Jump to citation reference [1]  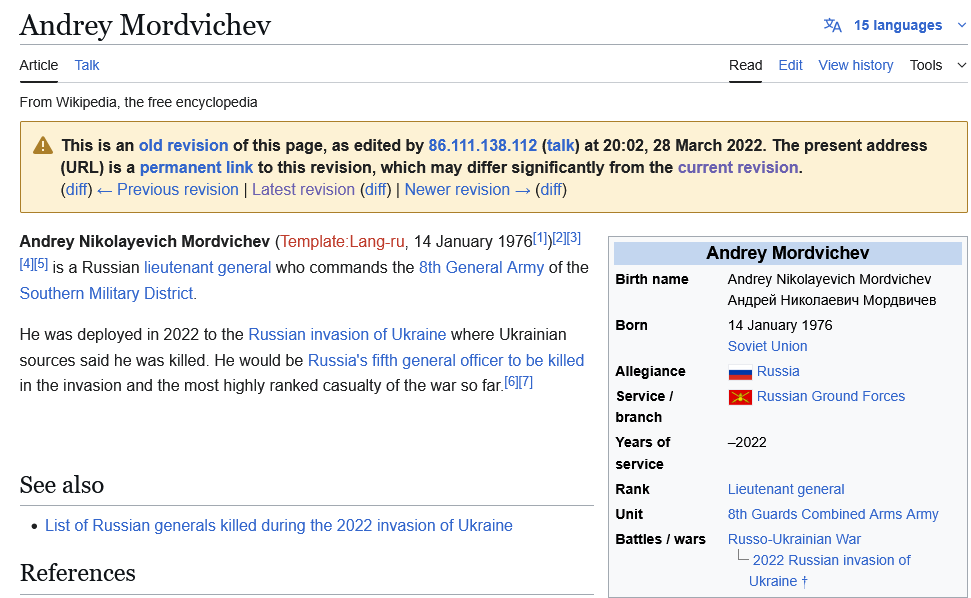click(540, 238)
